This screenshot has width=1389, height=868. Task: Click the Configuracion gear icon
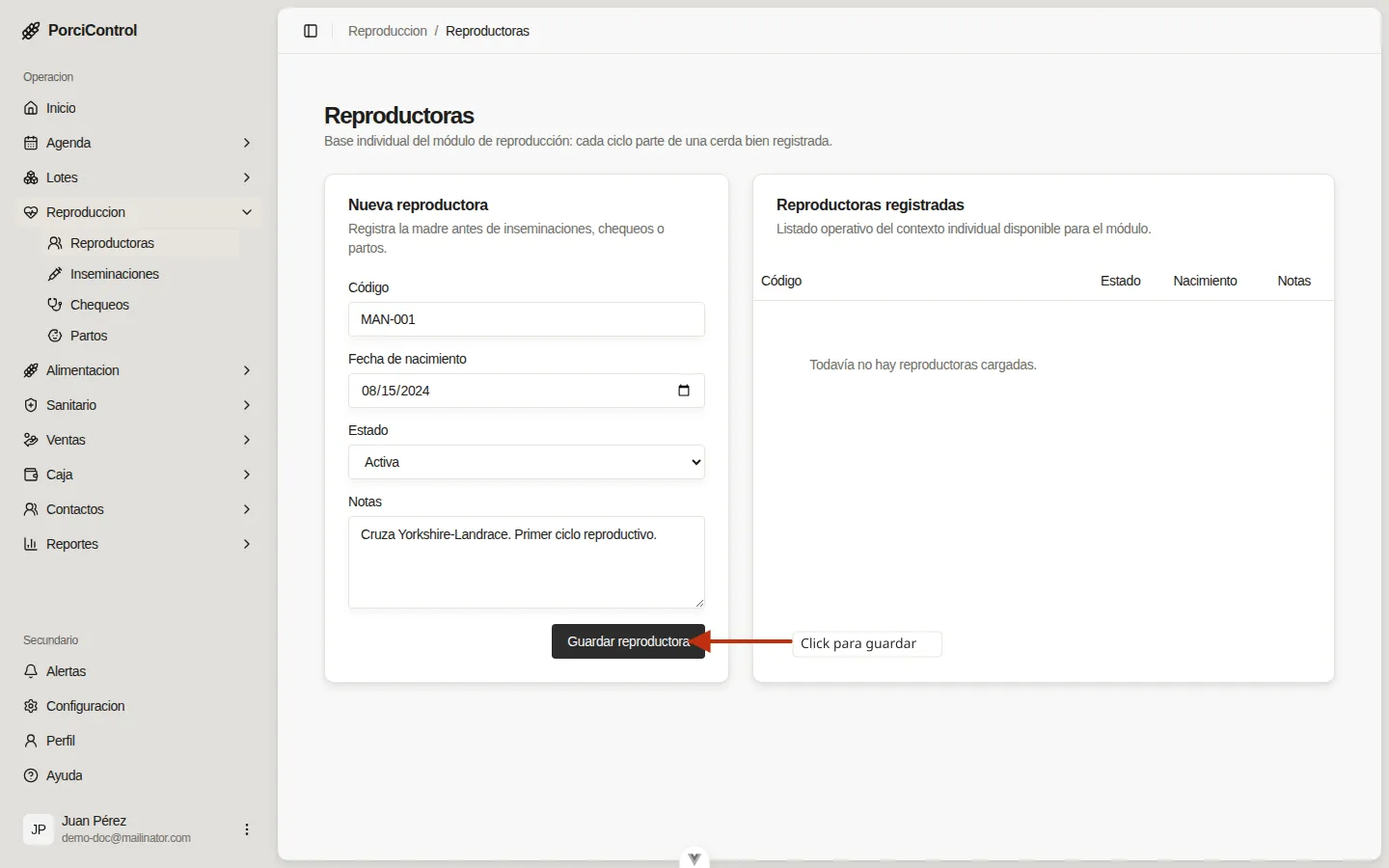coord(31,706)
